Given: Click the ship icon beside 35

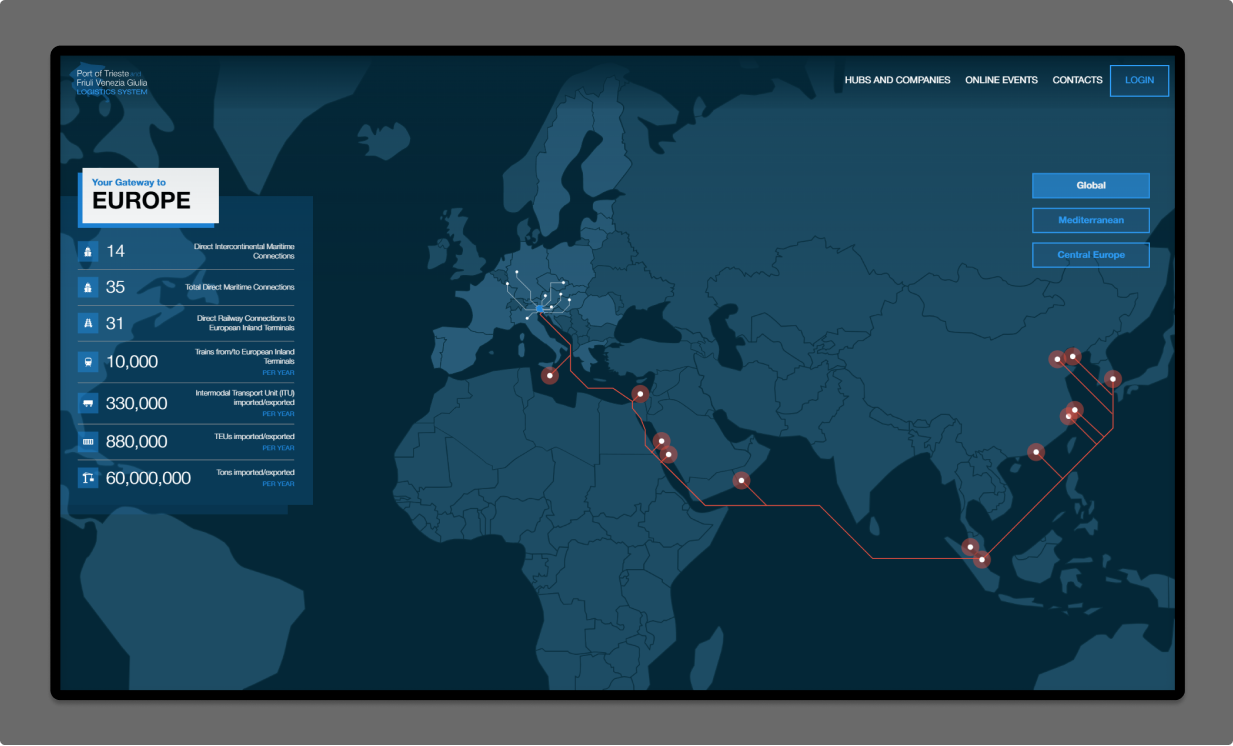Looking at the screenshot, I should (x=88, y=287).
